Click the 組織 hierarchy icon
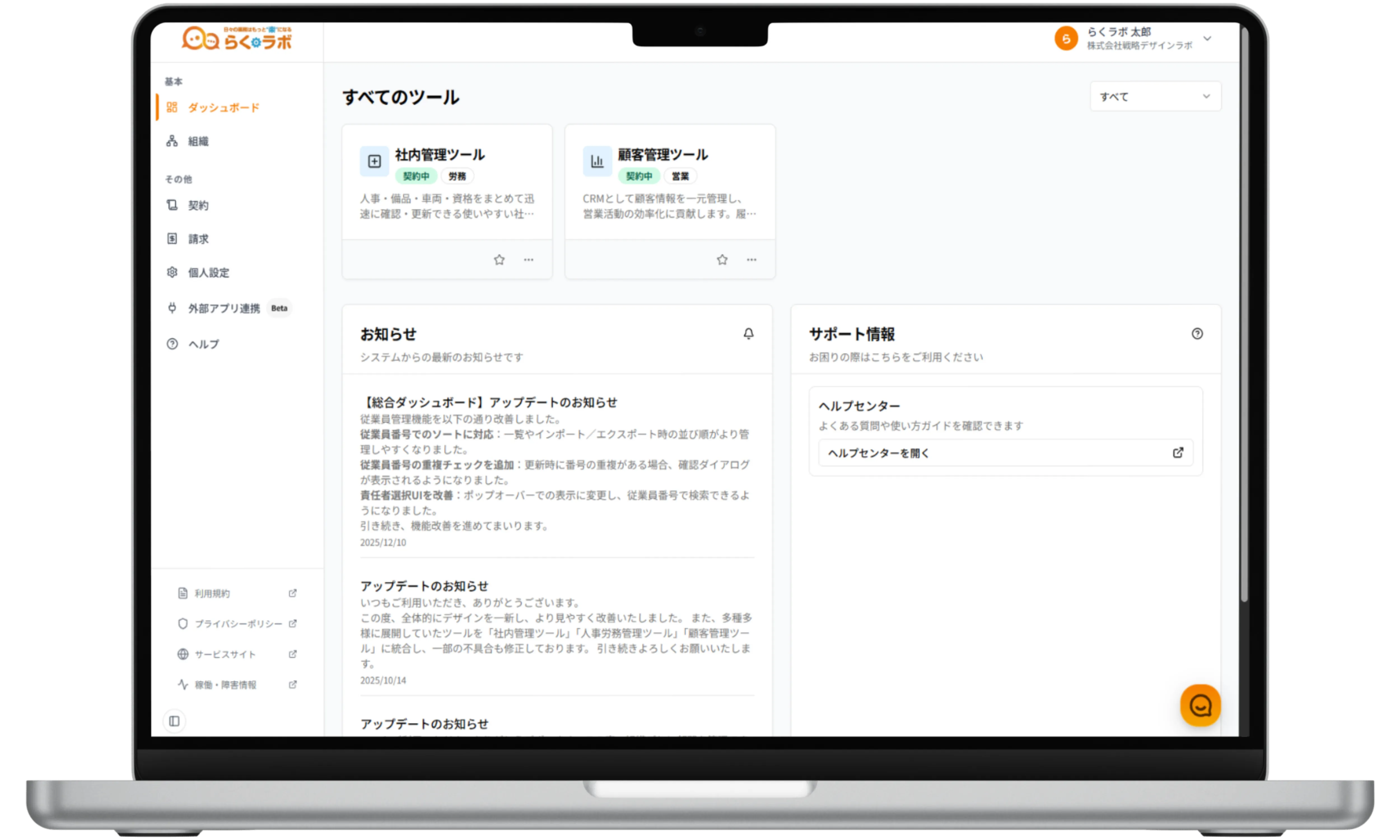The height and width of the screenshot is (840, 1400). point(172,141)
